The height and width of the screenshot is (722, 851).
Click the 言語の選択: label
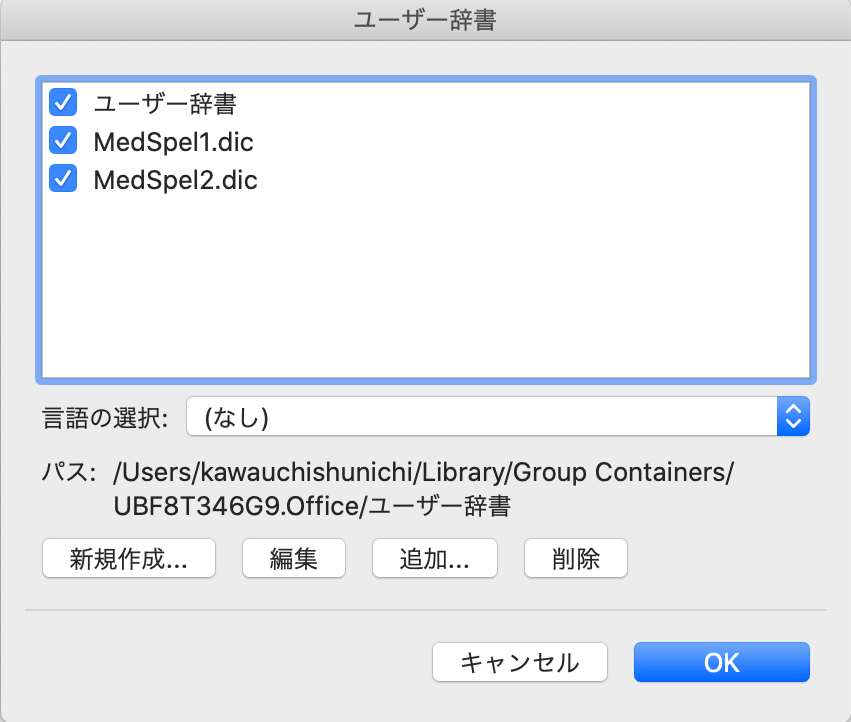coord(105,418)
